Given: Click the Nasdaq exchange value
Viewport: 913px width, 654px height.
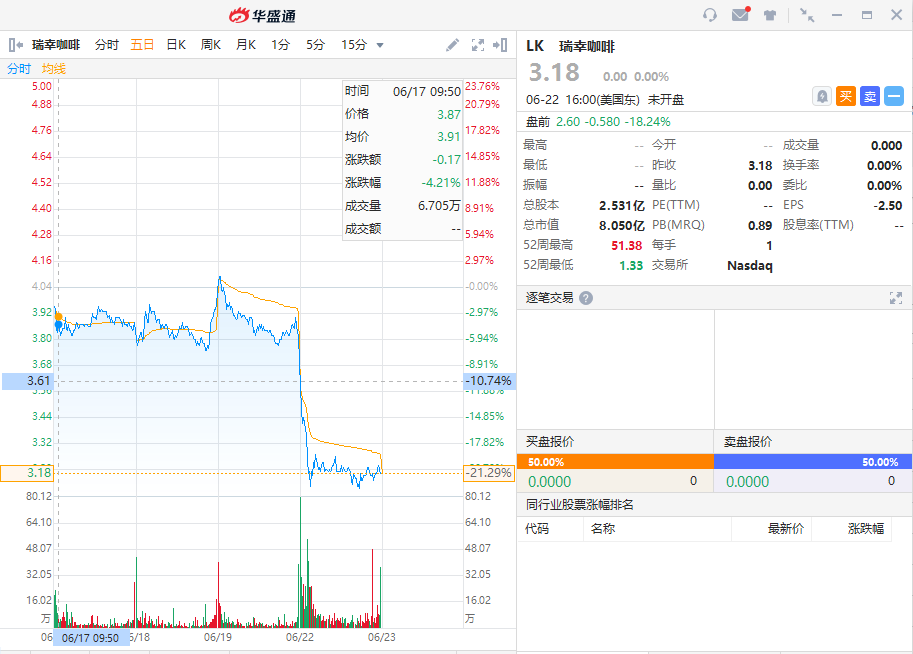Looking at the screenshot, I should [x=750, y=266].
